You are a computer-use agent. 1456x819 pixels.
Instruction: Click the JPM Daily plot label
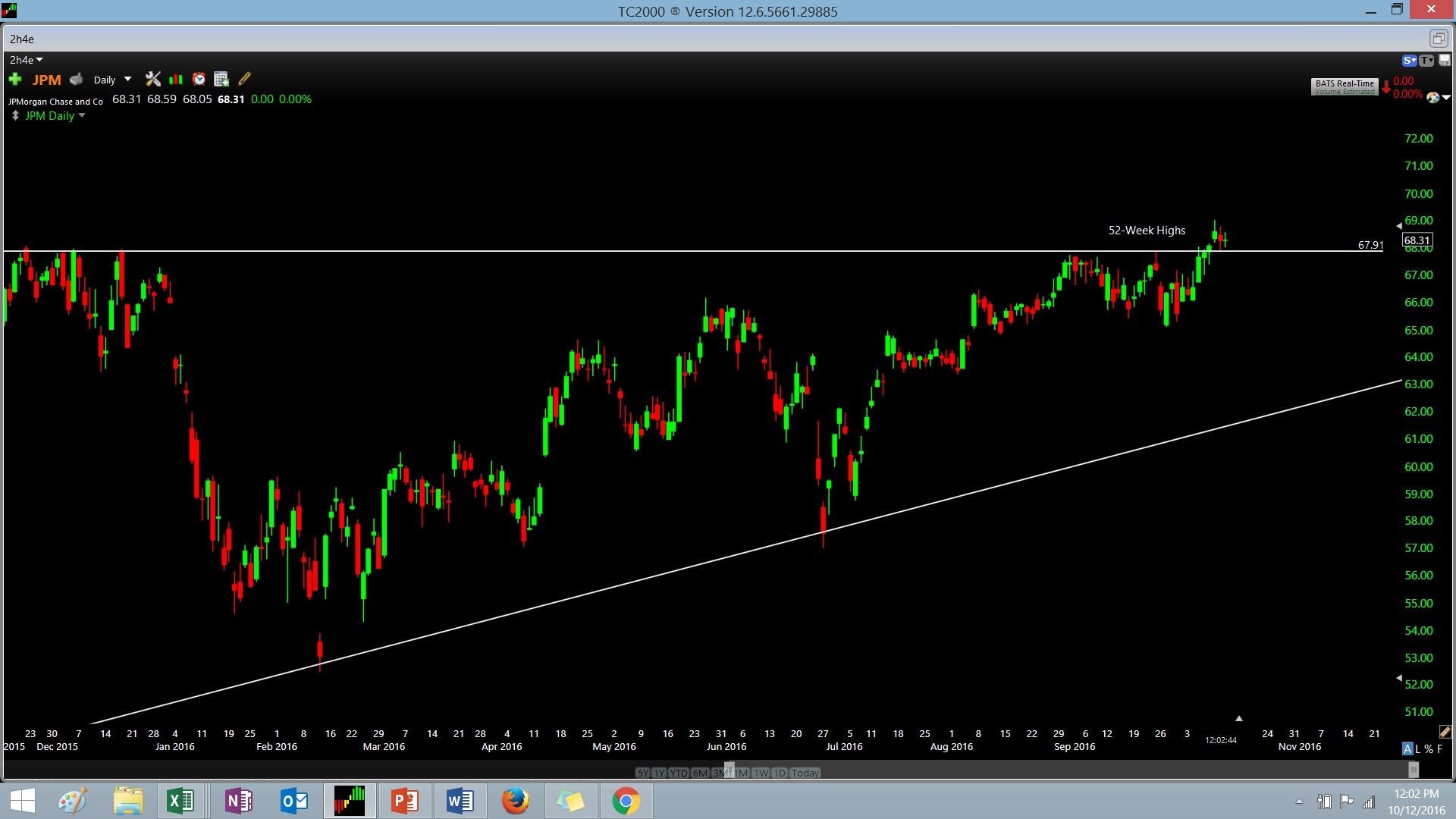pos(50,116)
